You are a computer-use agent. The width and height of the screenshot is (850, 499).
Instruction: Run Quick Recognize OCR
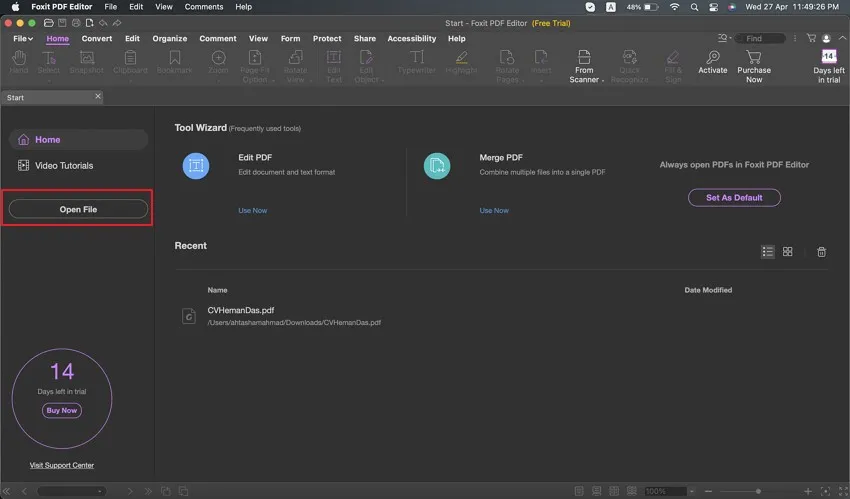click(629, 66)
